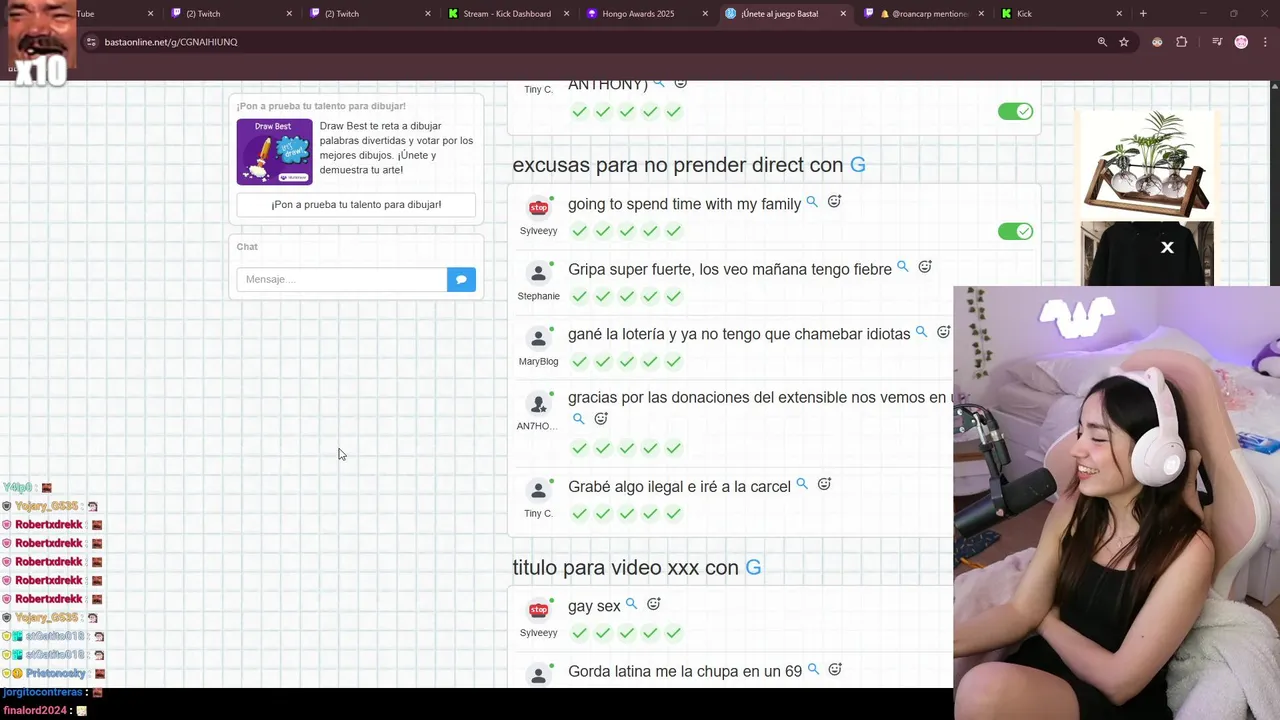
Task: Search 'Gorda latina' answer with magnifier icon
Action: coord(813,669)
